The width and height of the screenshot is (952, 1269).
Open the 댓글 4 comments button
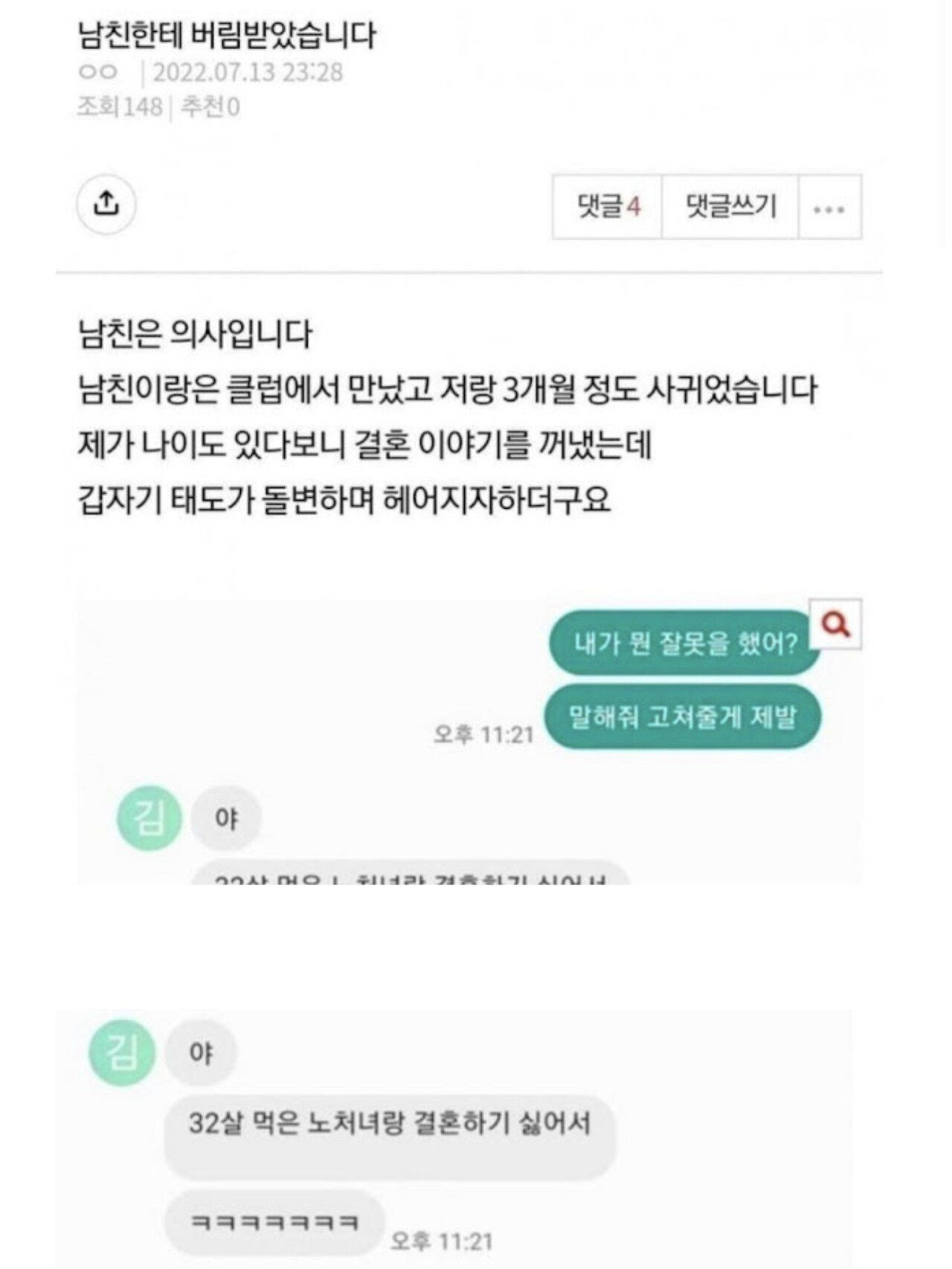tap(608, 207)
